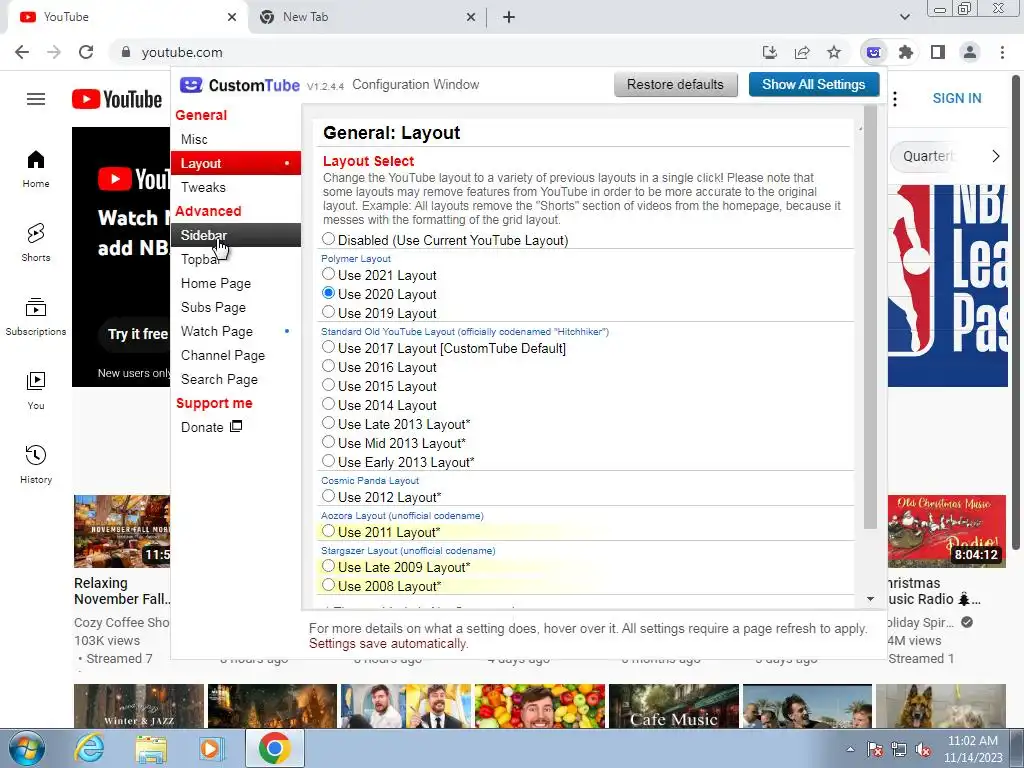The width and height of the screenshot is (1024, 768).
Task: Toggle Chrome side panel icon
Action: [x=938, y=52]
